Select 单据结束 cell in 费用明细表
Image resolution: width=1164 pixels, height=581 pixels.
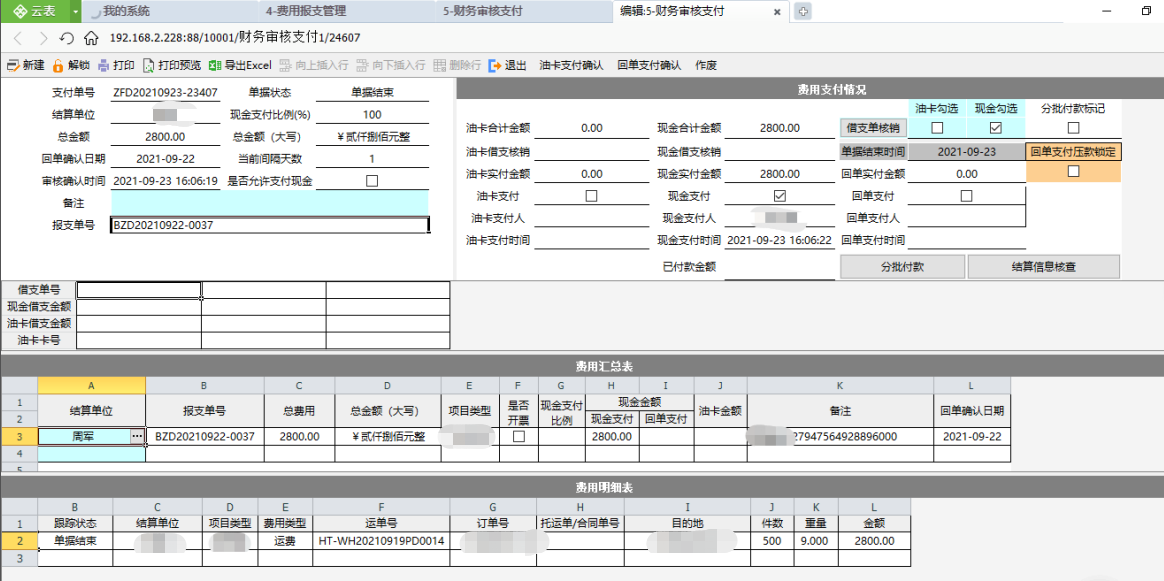[x=75, y=541]
